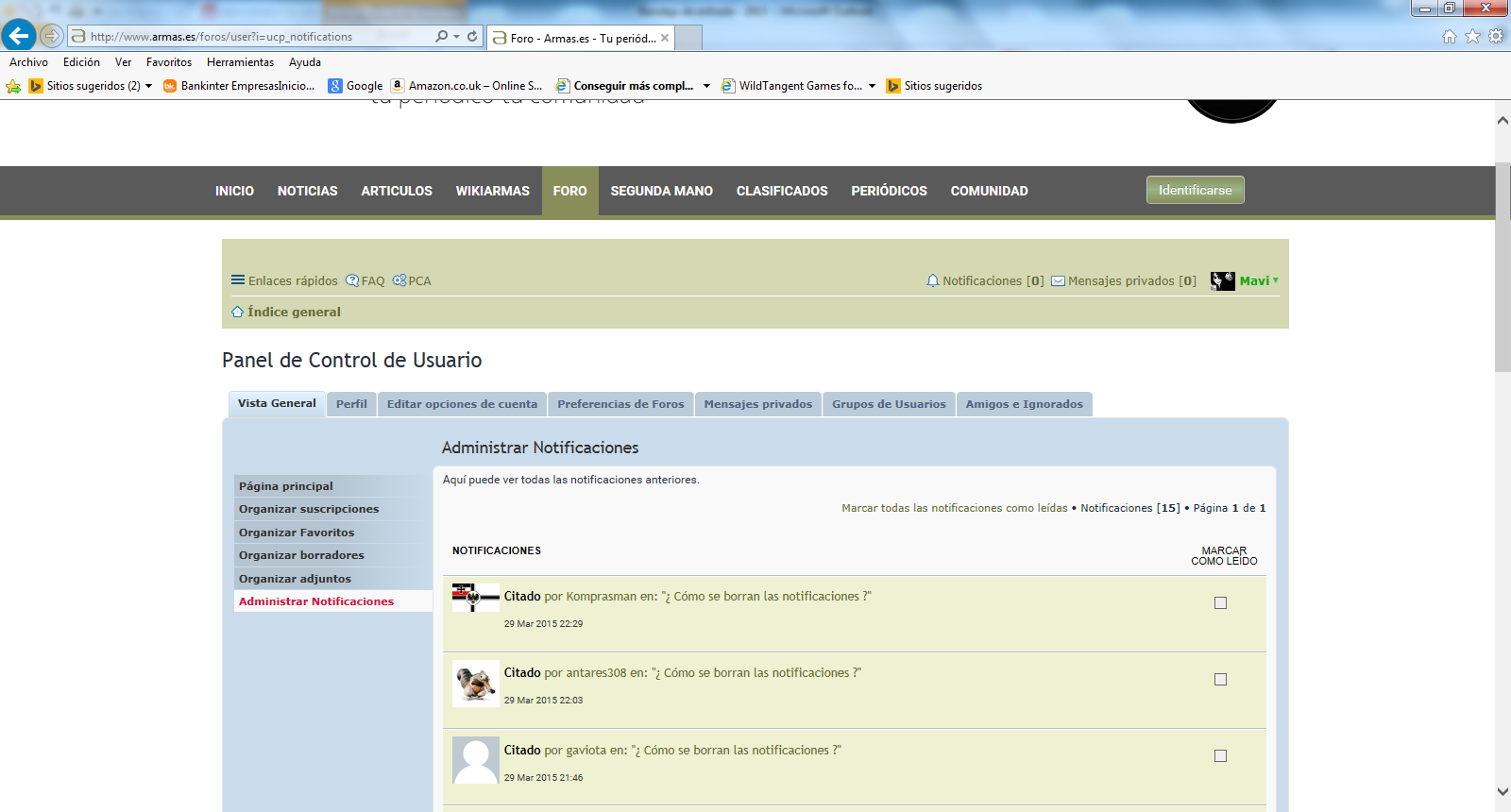The width and height of the screenshot is (1511, 812).
Task: Open Enlaces rápidos quick links menu
Action: [x=284, y=280]
